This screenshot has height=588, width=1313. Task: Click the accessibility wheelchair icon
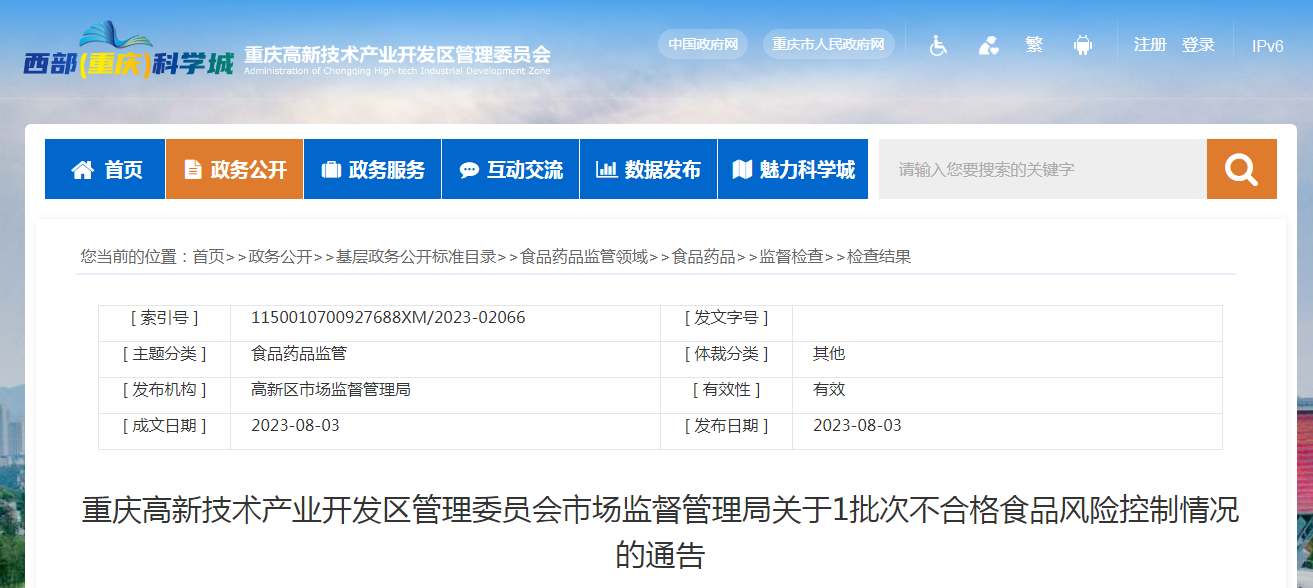click(x=938, y=45)
